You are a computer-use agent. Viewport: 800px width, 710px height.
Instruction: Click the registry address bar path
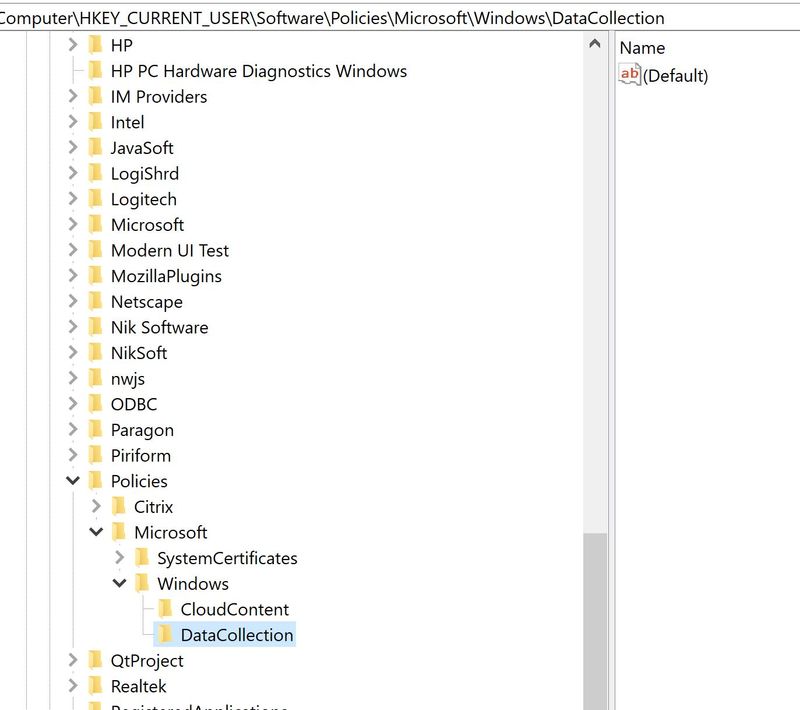click(x=332, y=18)
